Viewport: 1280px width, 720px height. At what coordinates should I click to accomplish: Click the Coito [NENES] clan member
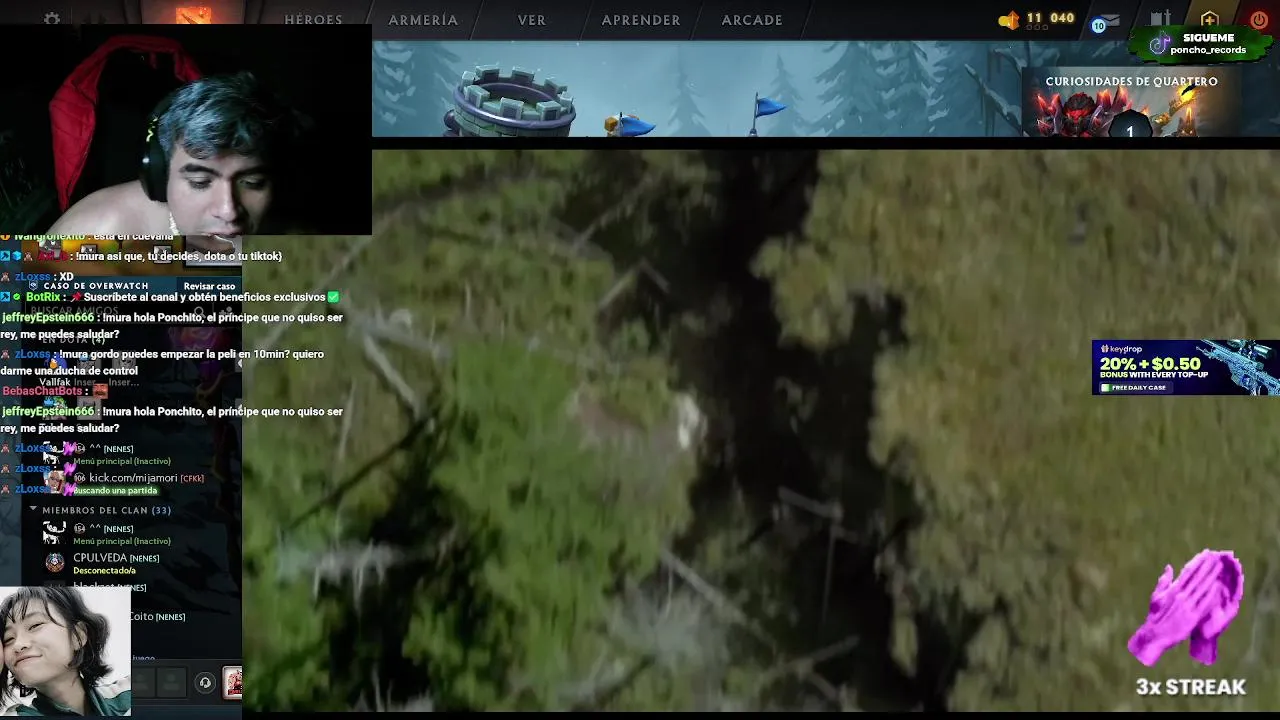[x=157, y=617]
